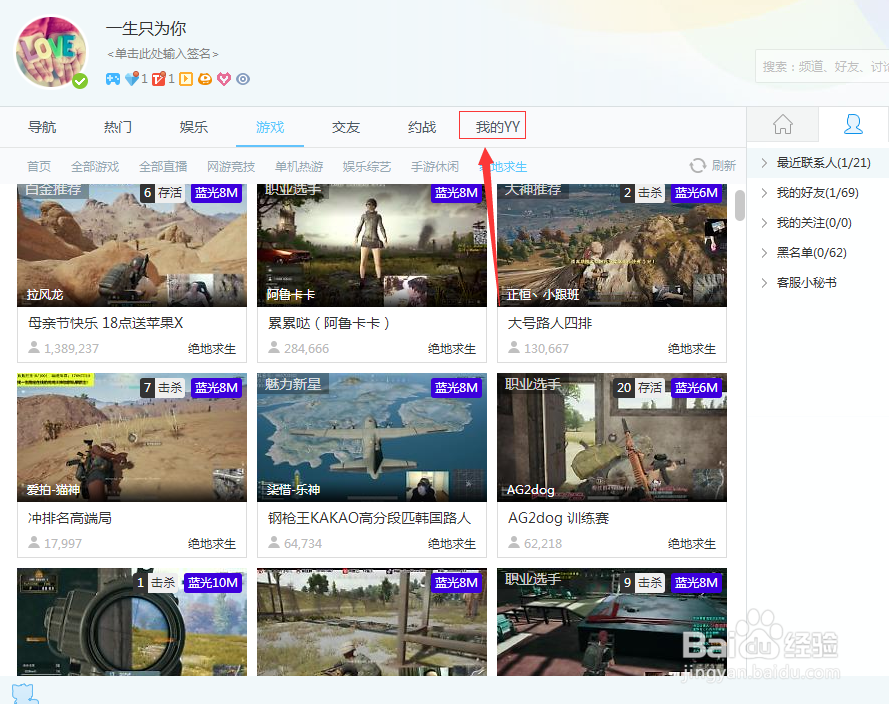Open 全部游戏 sub-category
The image size is (889, 704).
coord(95,167)
